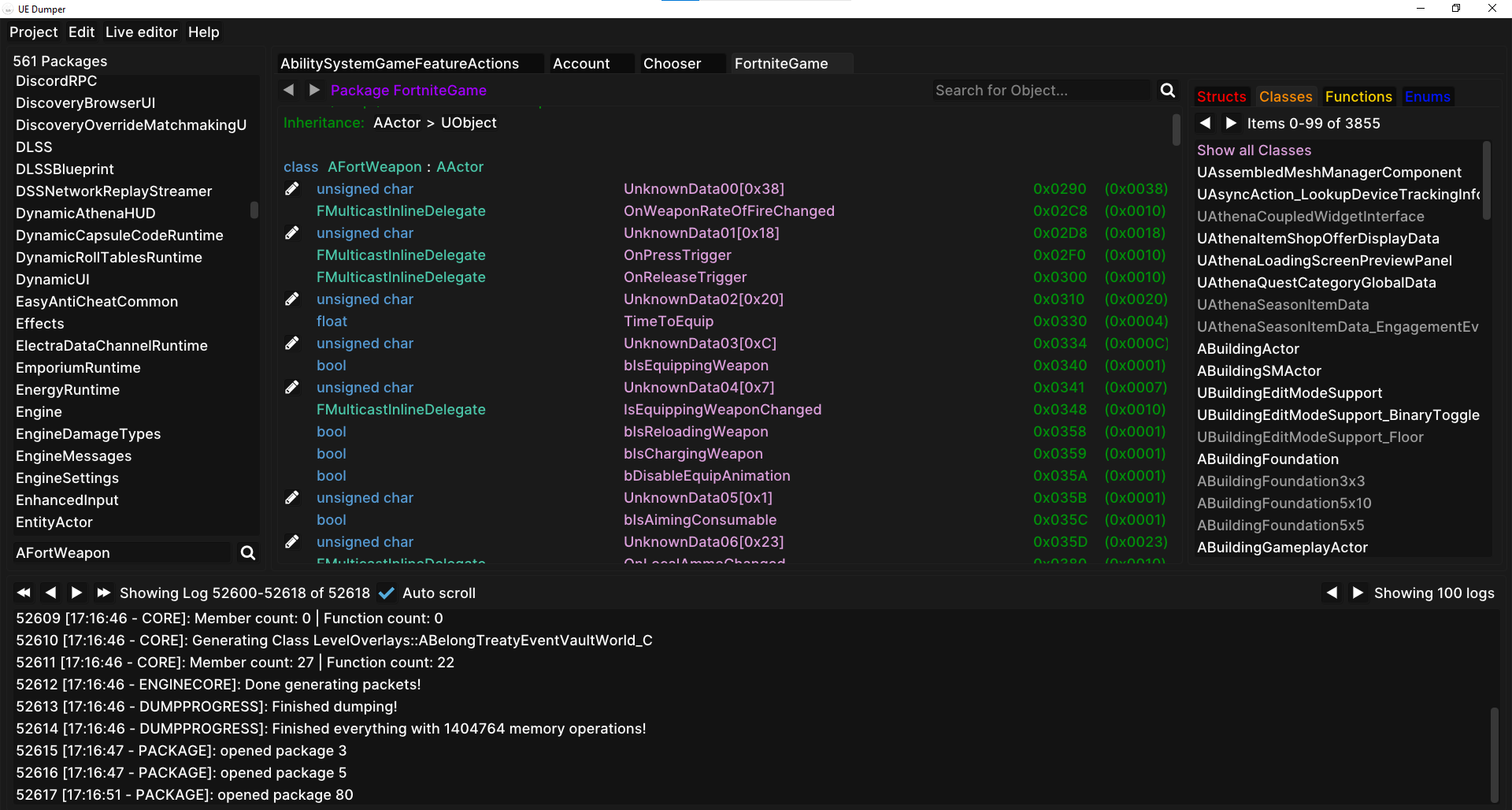Viewport: 1512px width, 810px height.
Task: Click the 0x0330 offset value
Action: tap(1060, 321)
